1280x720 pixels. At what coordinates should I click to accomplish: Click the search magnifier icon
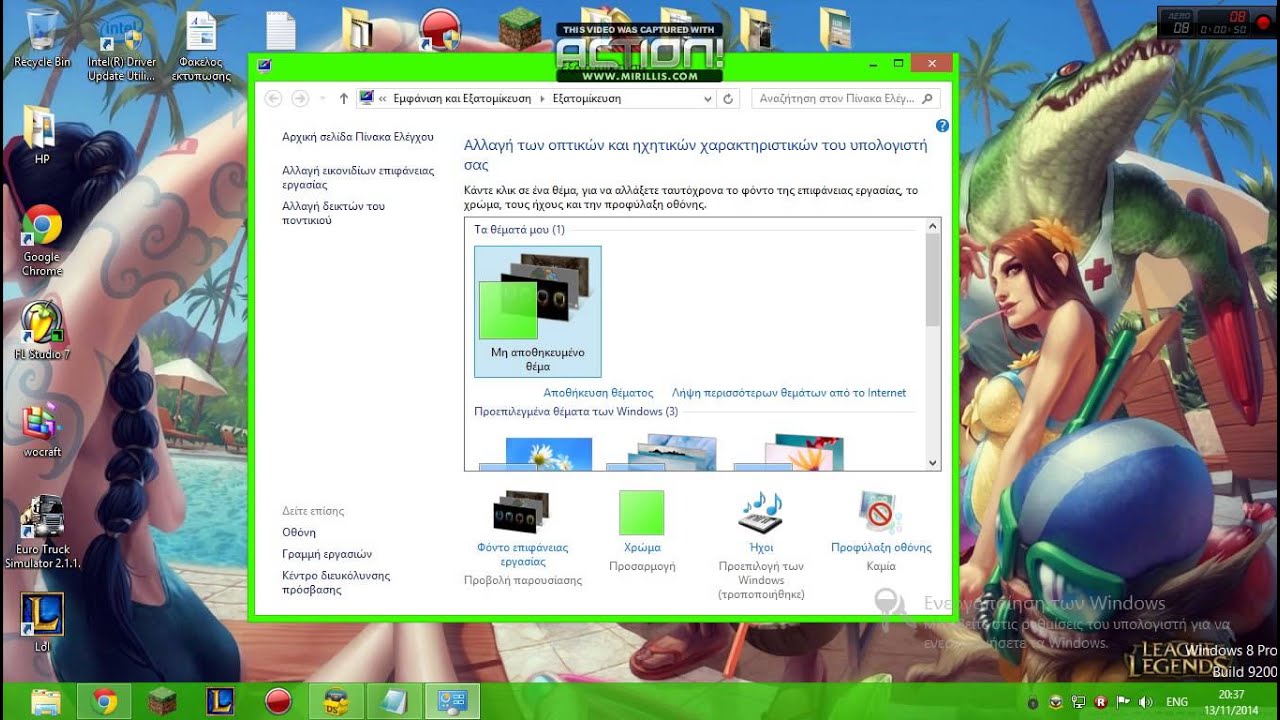[927, 99]
